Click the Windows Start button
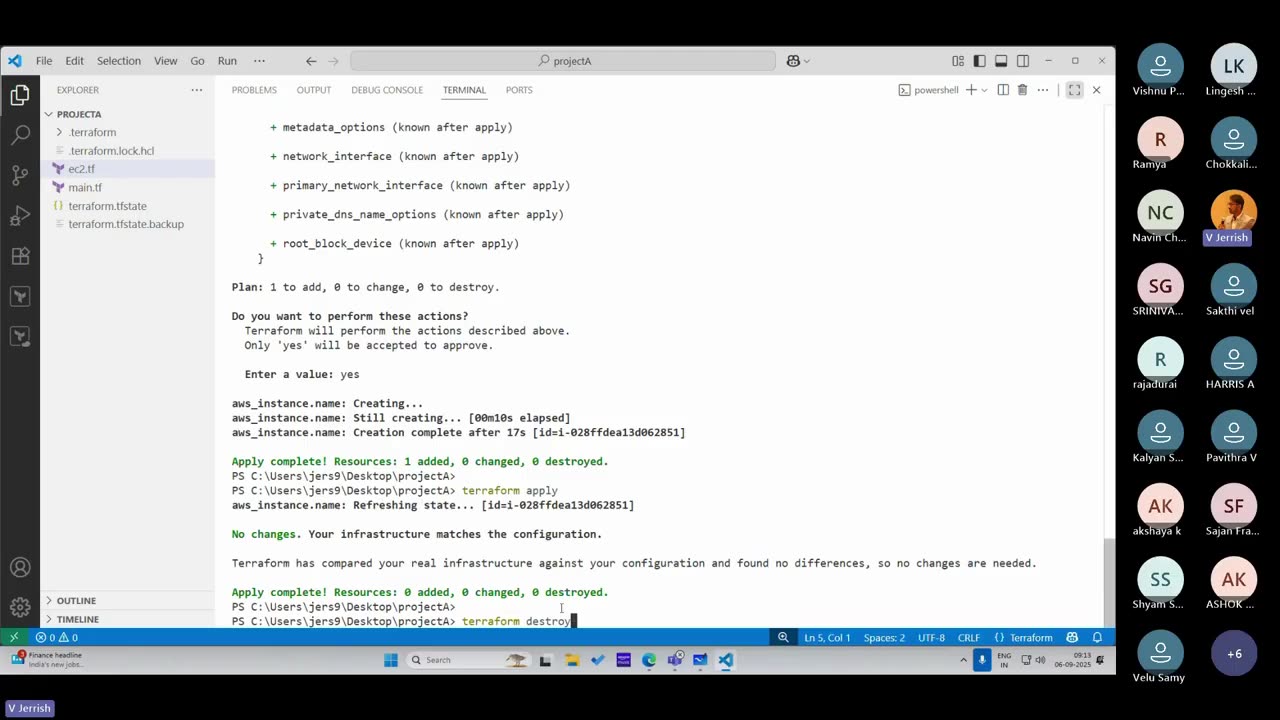The height and width of the screenshot is (720, 1280). click(390, 660)
